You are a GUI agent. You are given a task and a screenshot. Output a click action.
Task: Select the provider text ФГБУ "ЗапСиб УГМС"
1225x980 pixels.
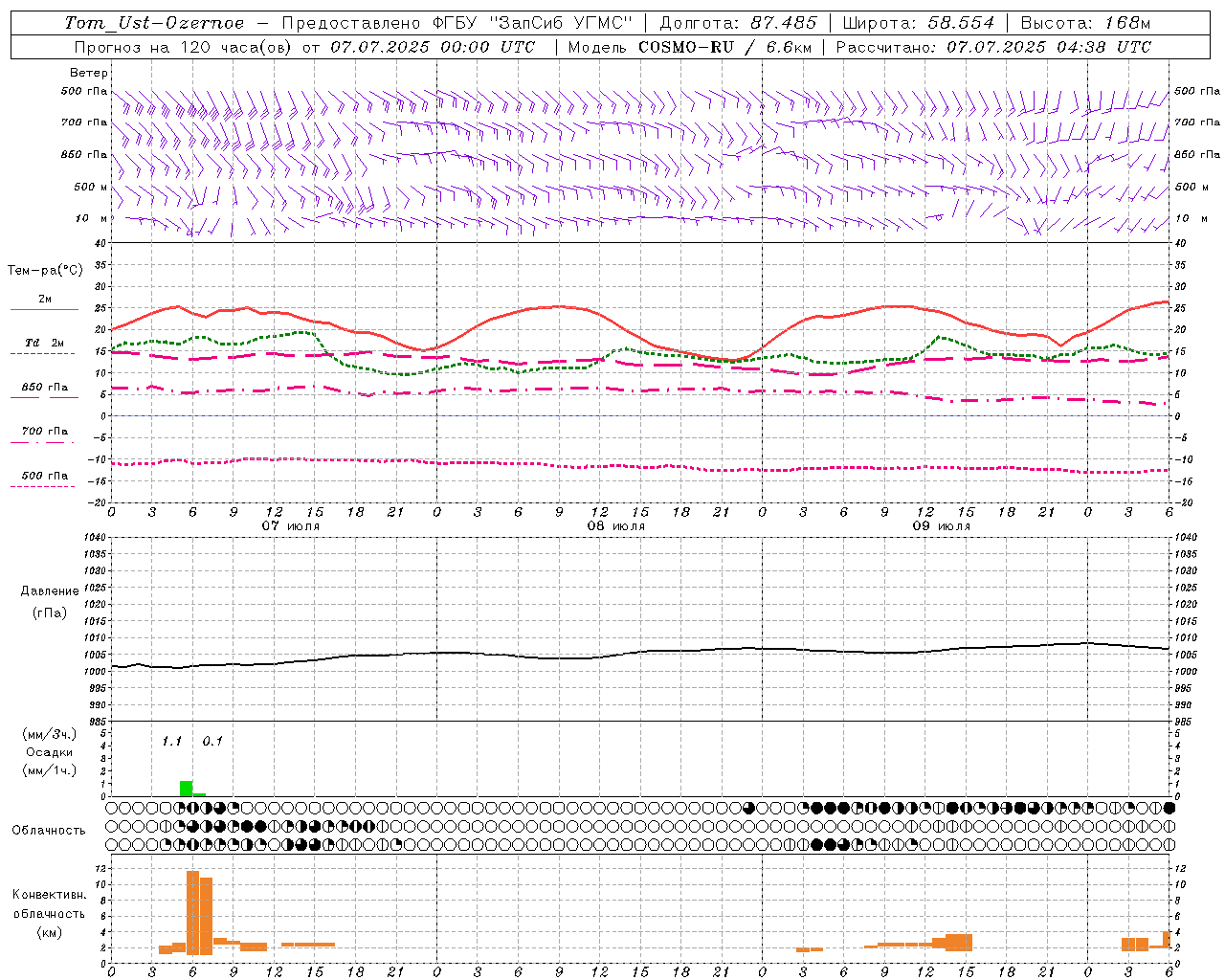pos(533,23)
